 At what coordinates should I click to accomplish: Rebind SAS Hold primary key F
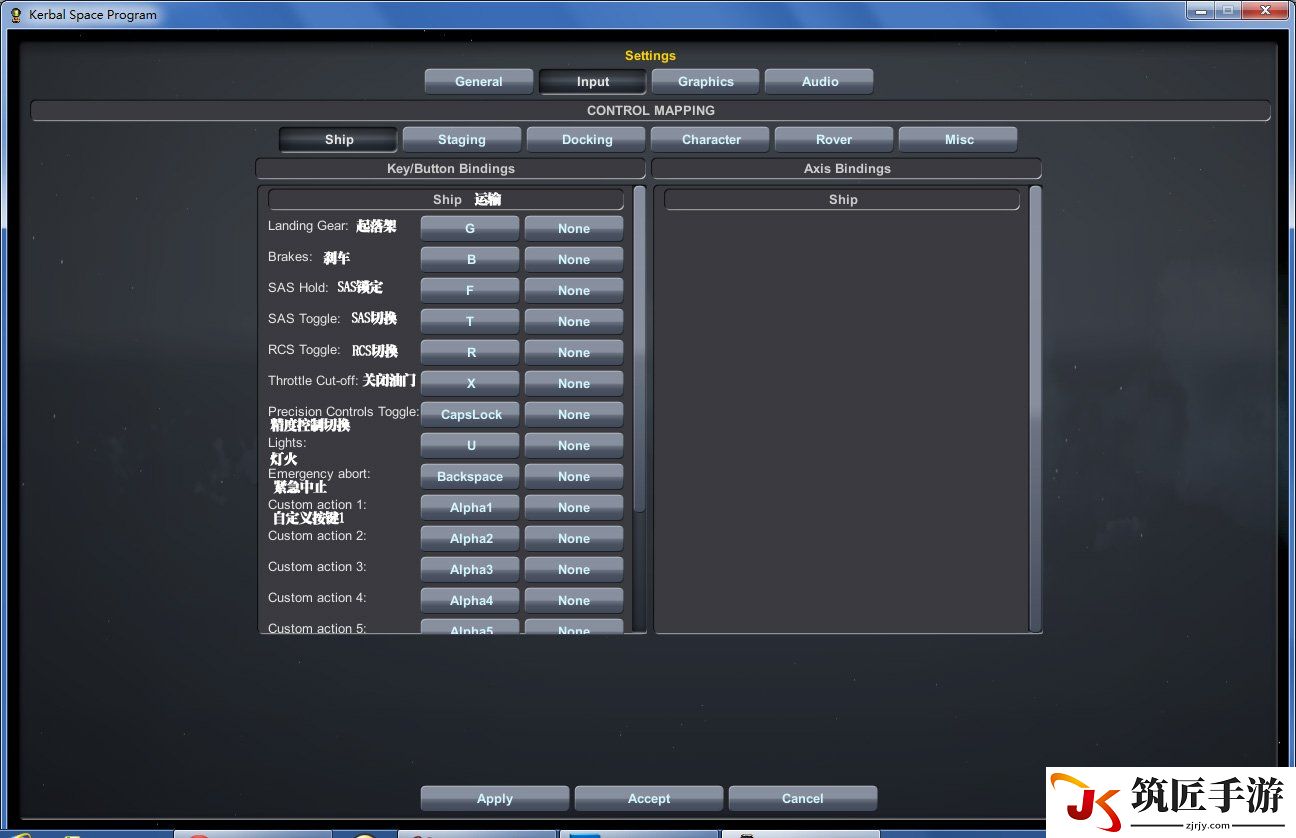(x=470, y=291)
